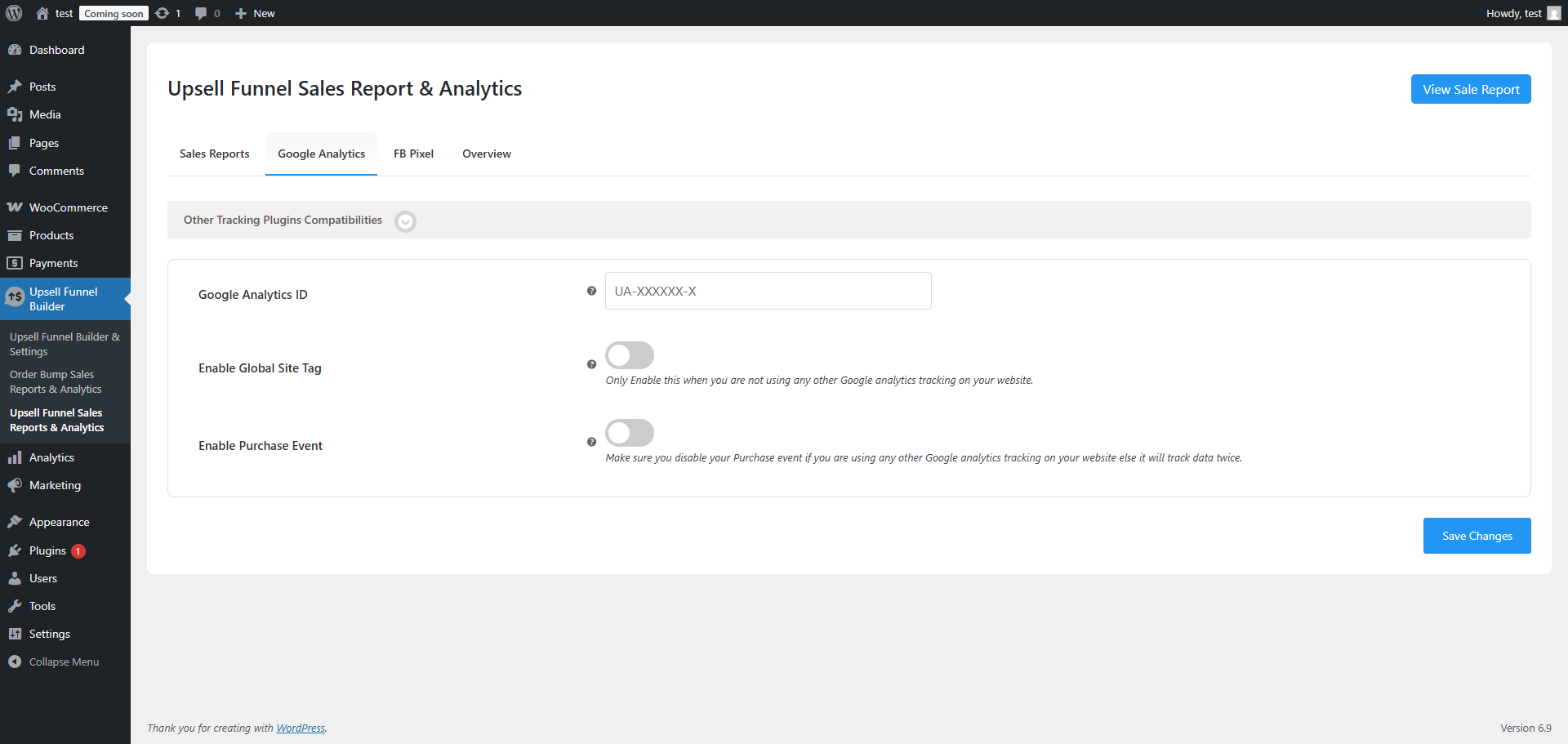Screen dimensions: 1568x744
Task: Enable the Global Site Tag toggle
Action: (x=629, y=354)
